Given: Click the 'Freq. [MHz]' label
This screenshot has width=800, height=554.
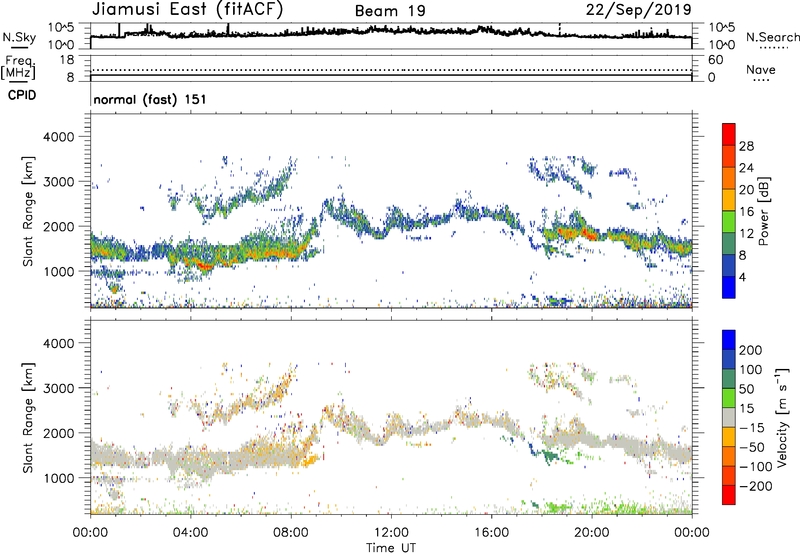Looking at the screenshot, I should coord(18,67).
